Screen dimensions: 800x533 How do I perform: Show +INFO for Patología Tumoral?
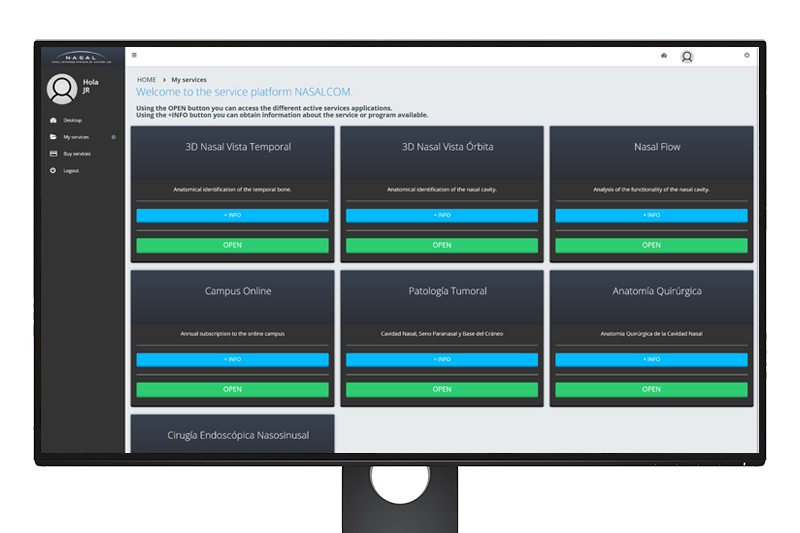click(x=442, y=360)
